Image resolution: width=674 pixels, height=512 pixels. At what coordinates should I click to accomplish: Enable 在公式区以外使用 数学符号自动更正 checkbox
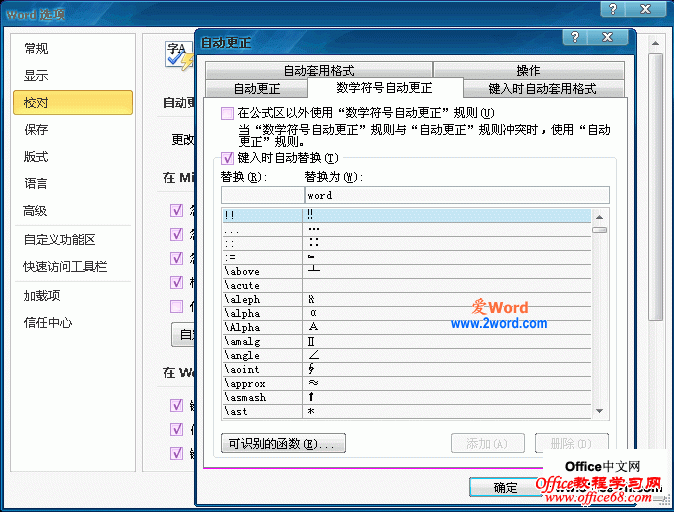click(227, 113)
